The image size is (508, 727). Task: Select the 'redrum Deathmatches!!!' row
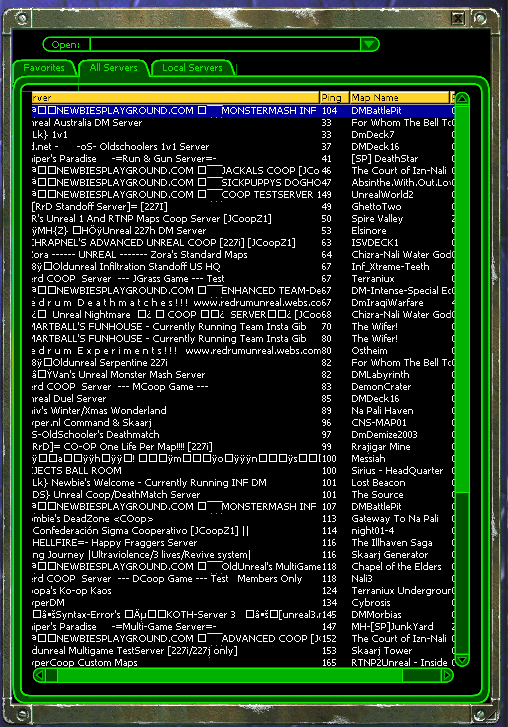point(243,303)
